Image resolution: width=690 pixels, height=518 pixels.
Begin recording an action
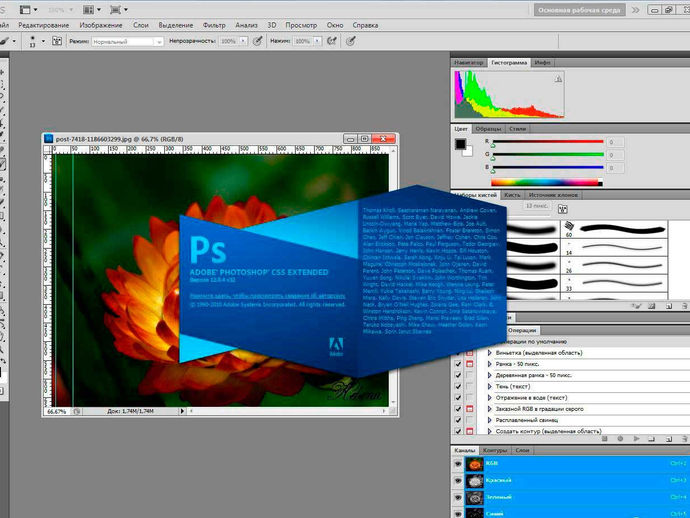coord(620,439)
